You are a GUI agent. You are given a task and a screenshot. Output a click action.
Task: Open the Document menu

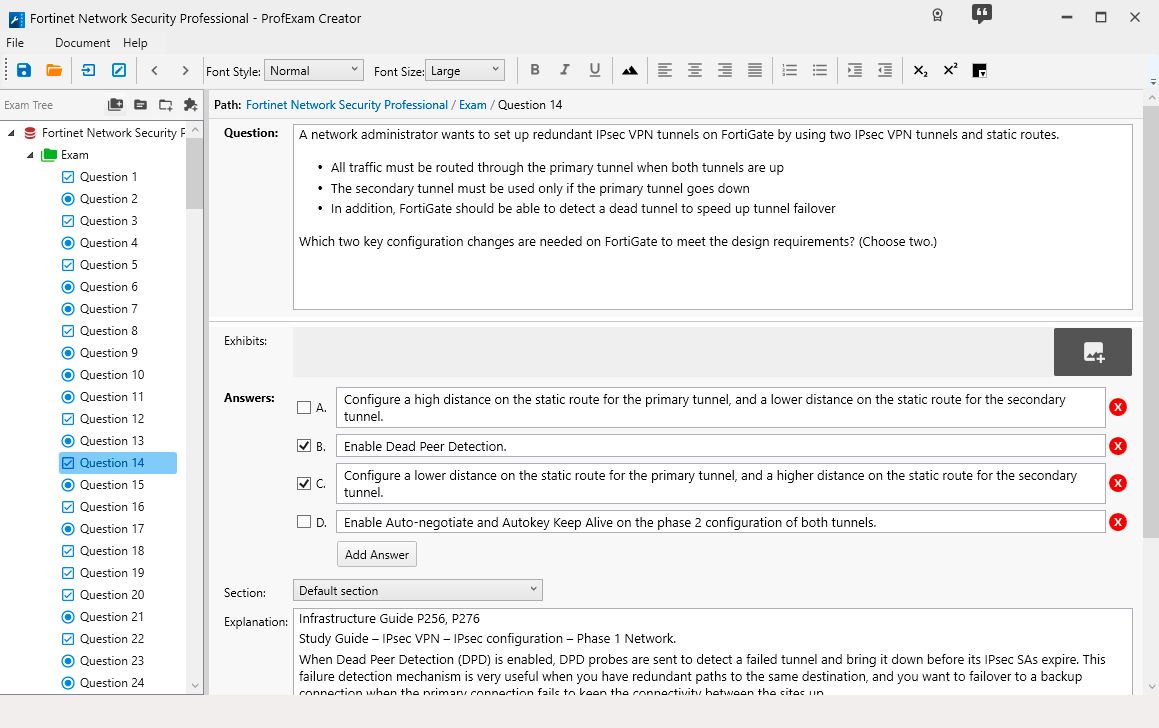(82, 43)
